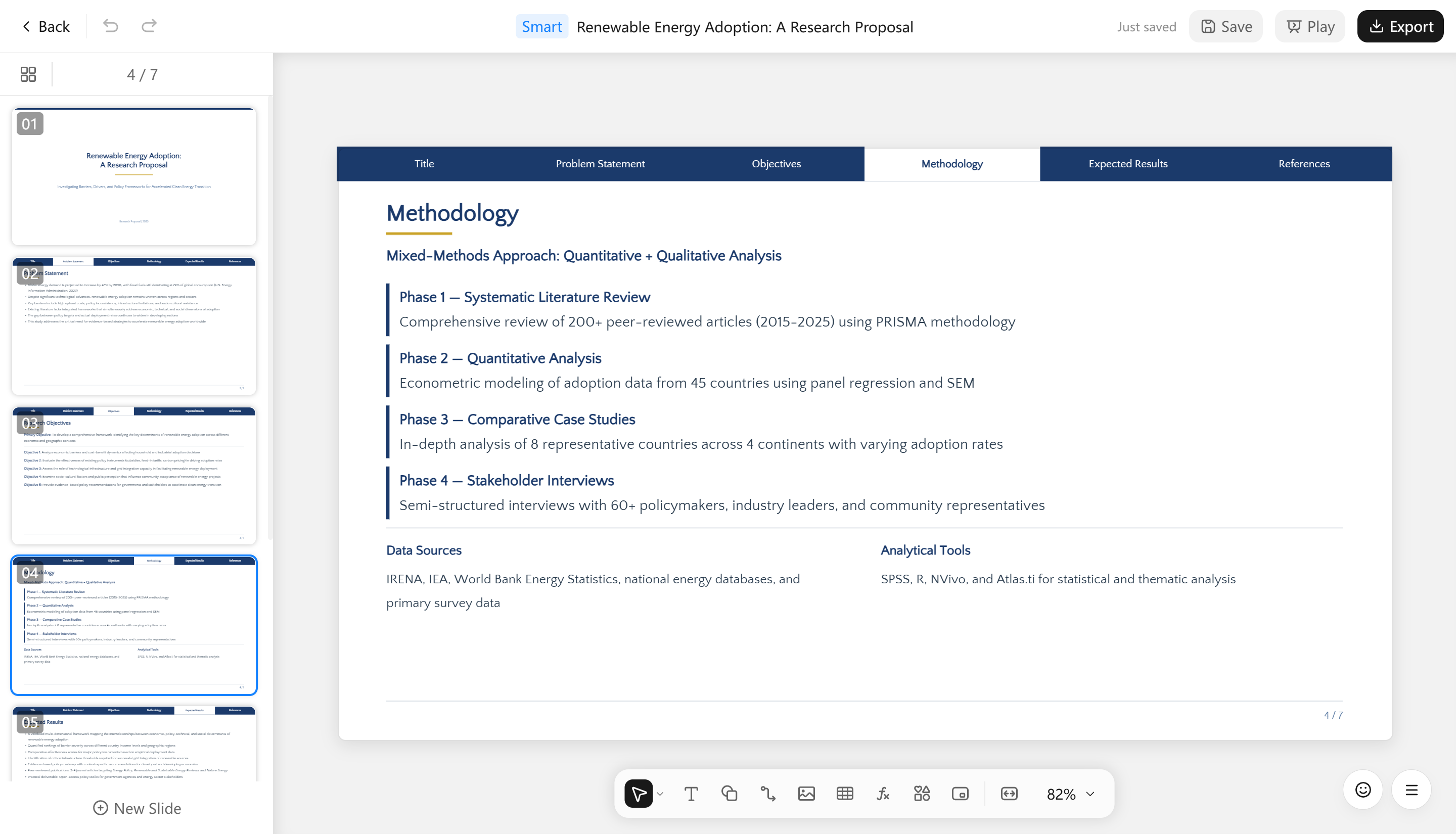Click the IRENA, IEA data sources paragraph
Viewport: 1456px width, 834px height.
pyautogui.click(x=594, y=590)
